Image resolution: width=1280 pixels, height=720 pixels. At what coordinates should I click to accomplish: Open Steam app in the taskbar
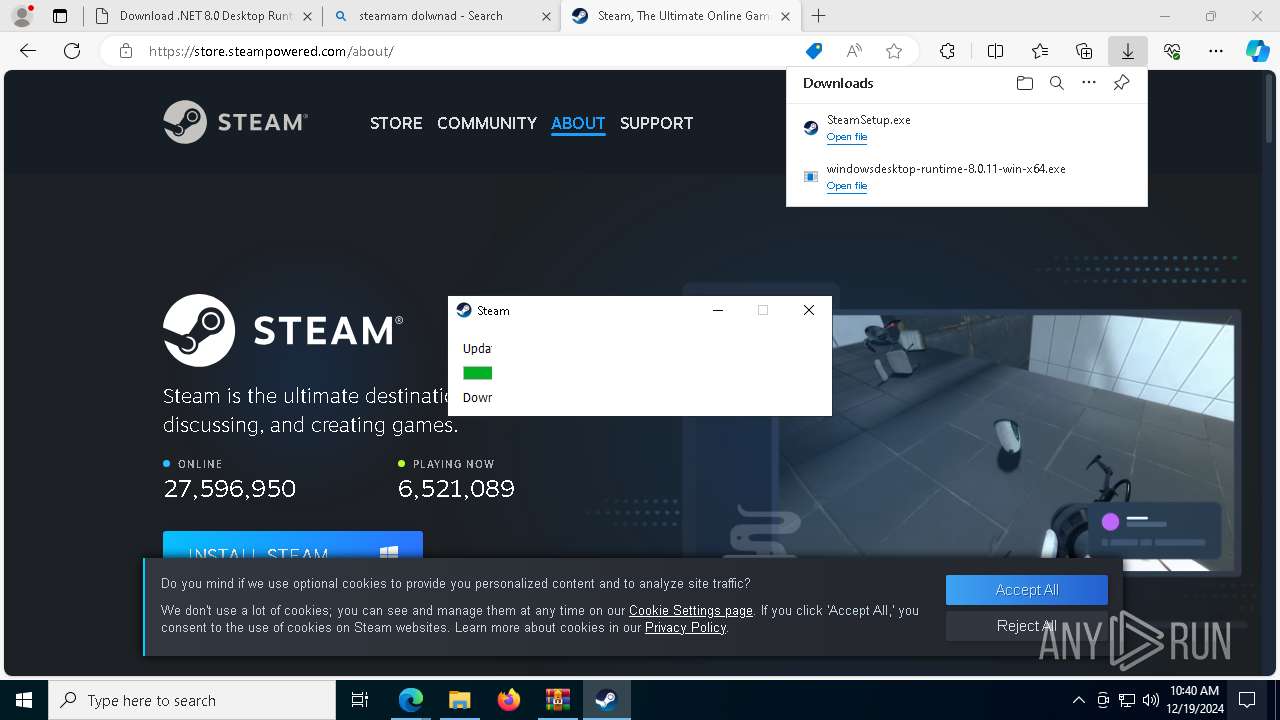pyautogui.click(x=606, y=700)
